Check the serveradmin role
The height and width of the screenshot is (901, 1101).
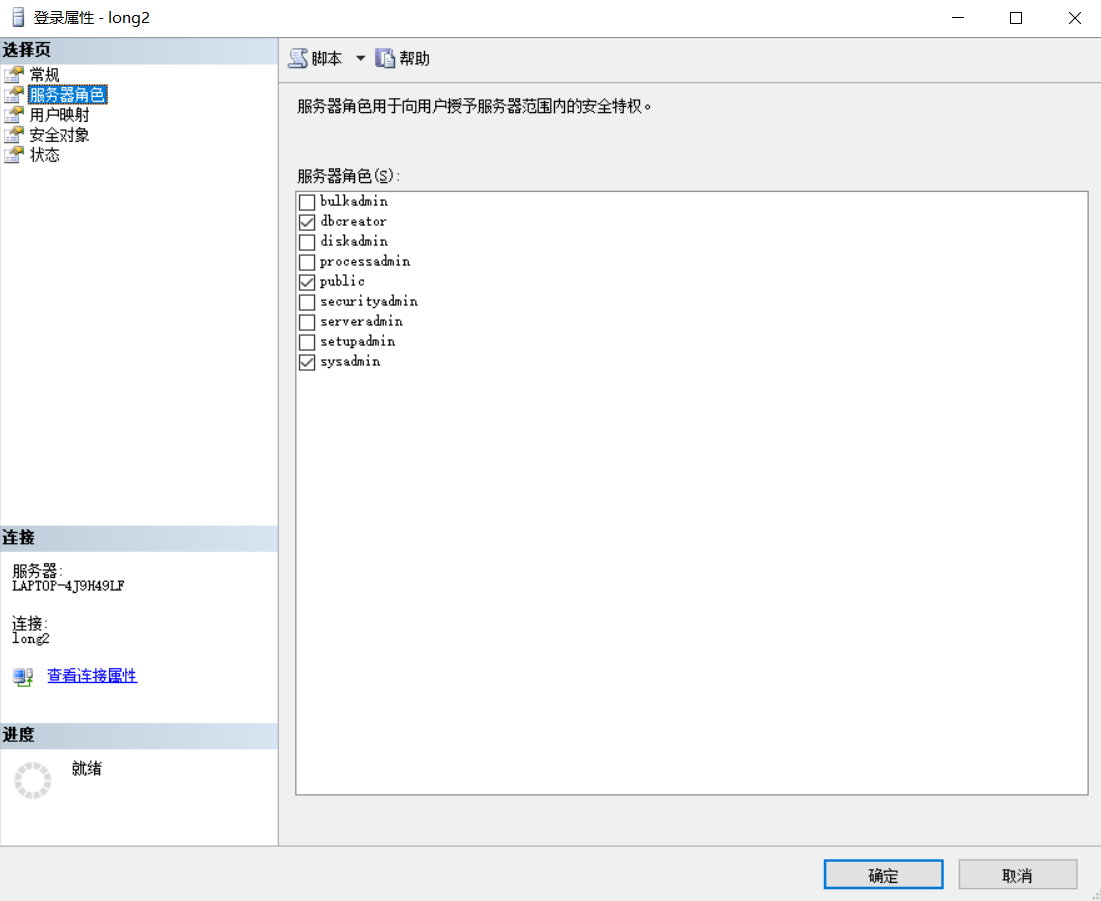(x=306, y=322)
